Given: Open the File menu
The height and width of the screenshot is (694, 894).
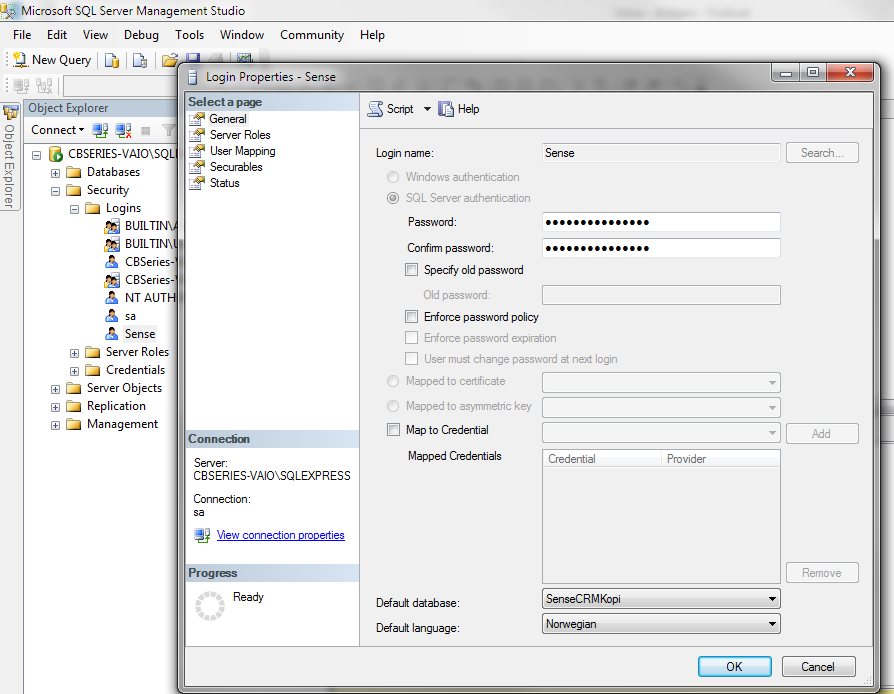Looking at the screenshot, I should [22, 35].
